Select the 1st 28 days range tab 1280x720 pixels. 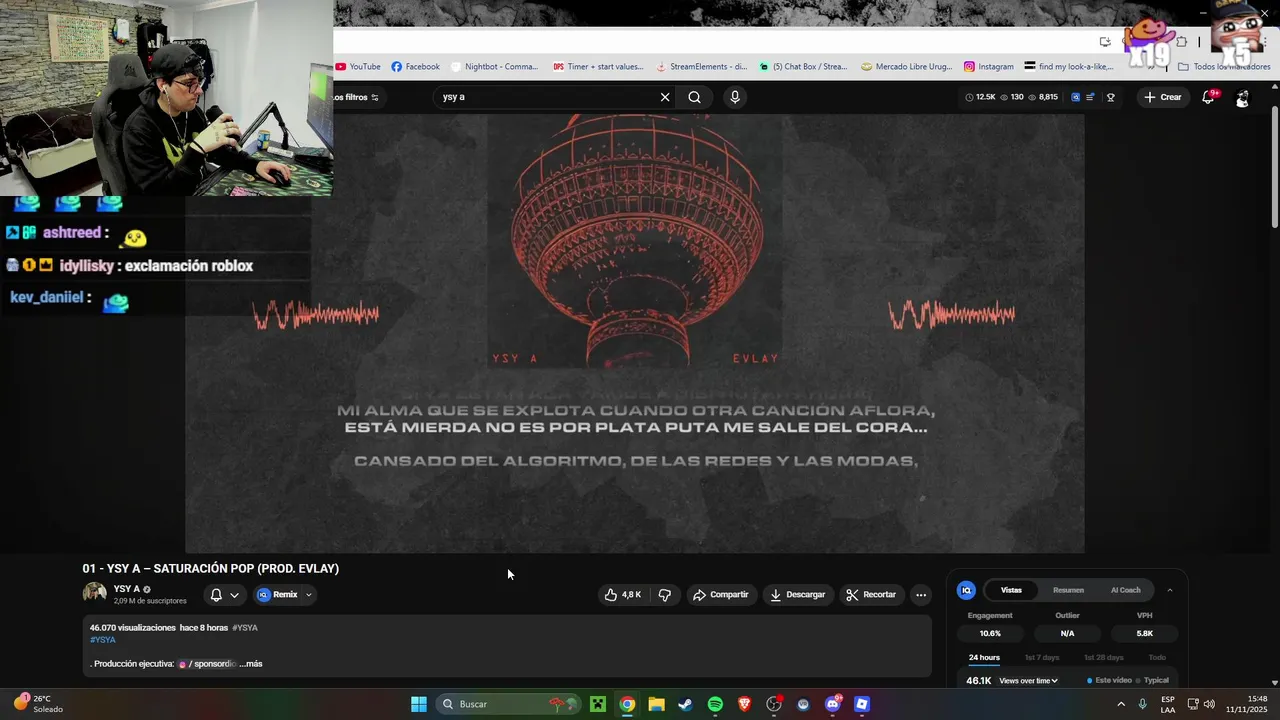click(1104, 658)
